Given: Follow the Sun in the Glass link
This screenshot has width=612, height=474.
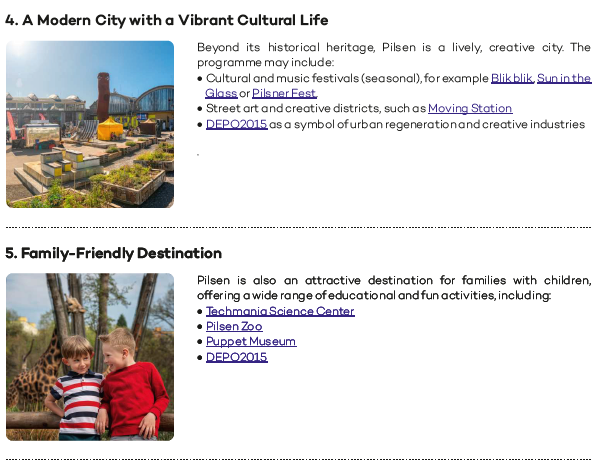Looking at the screenshot, I should click(x=563, y=78).
